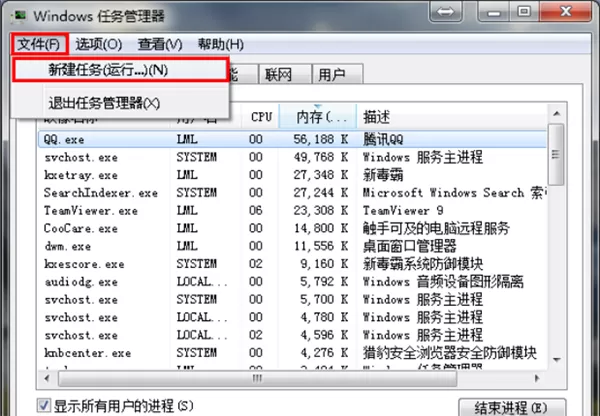Viewport: 600px width, 416px height.
Task: Minimize the Task Manager window
Action: (494, 11)
